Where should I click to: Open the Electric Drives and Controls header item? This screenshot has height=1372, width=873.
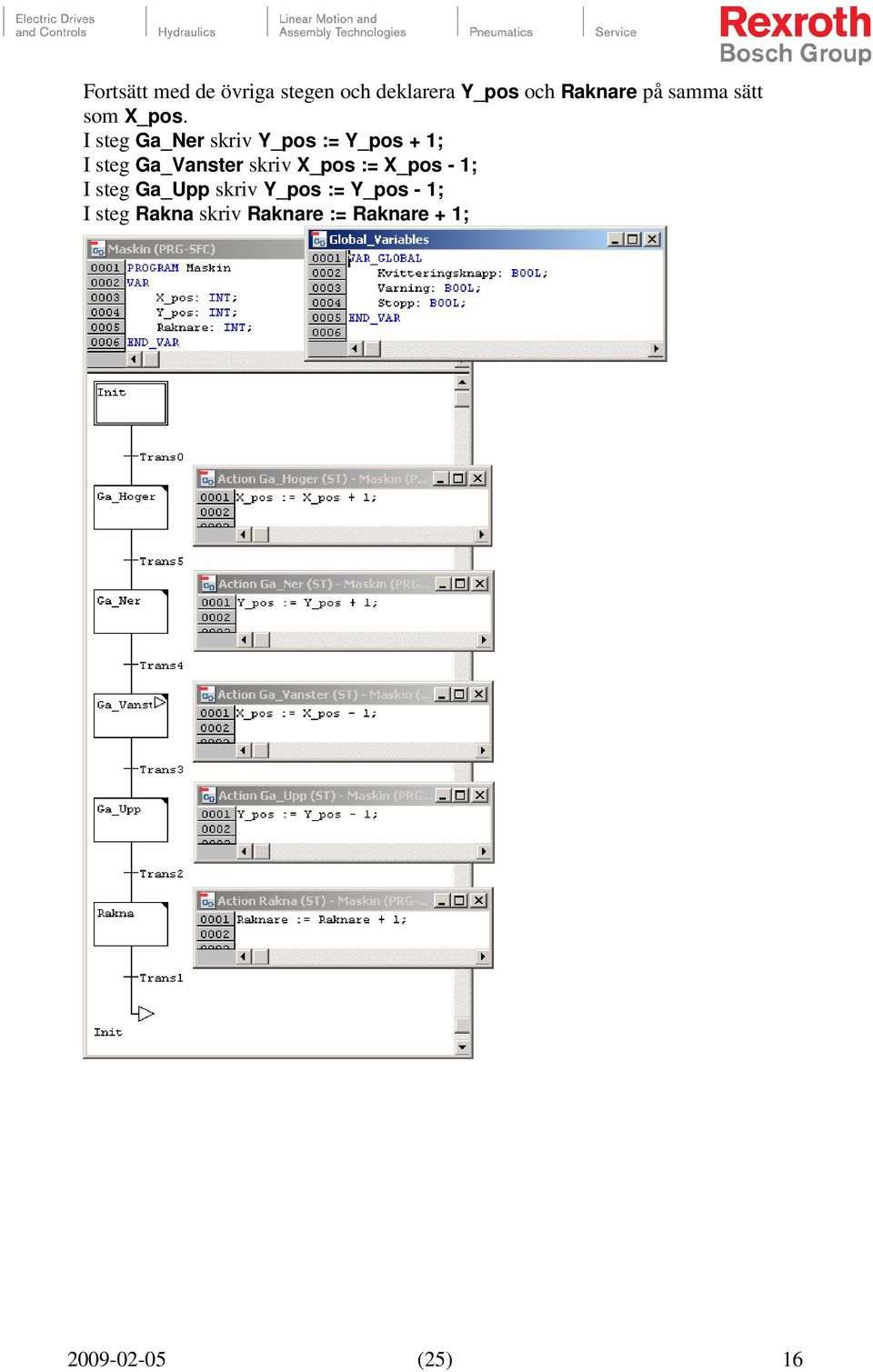pyautogui.click(x=55, y=25)
